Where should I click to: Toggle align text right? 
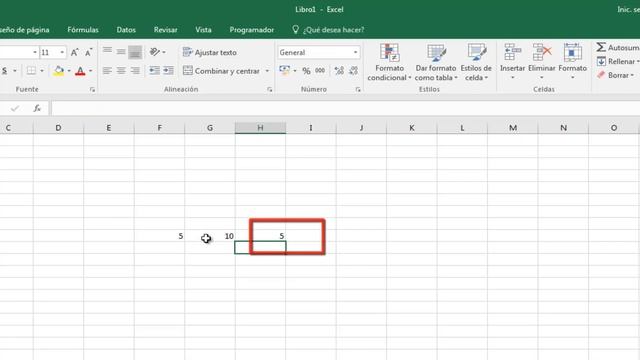[x=135, y=71]
